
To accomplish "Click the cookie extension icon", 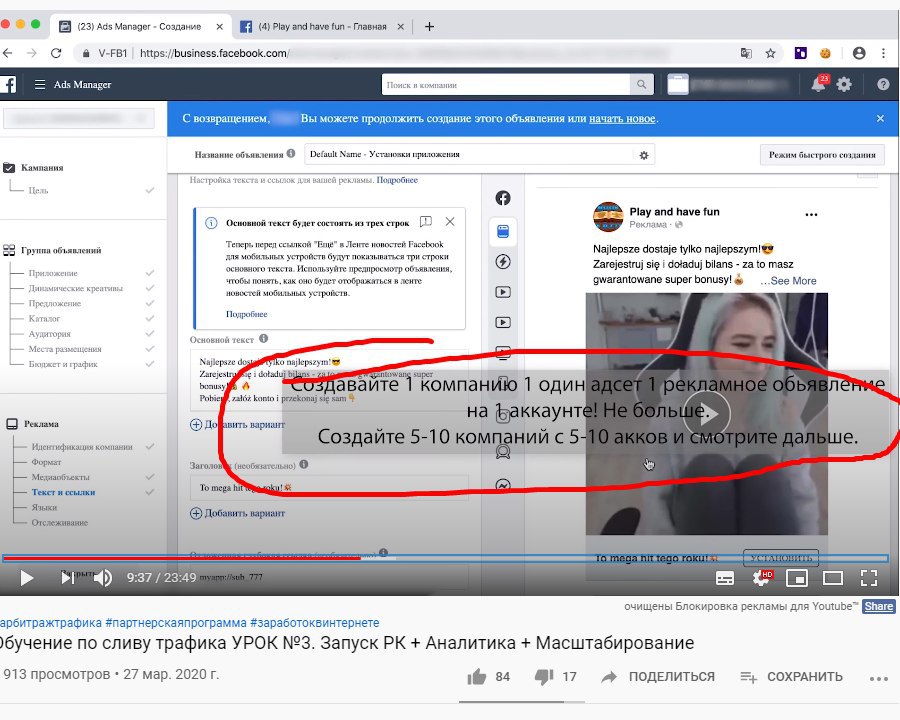I will tap(825, 53).
